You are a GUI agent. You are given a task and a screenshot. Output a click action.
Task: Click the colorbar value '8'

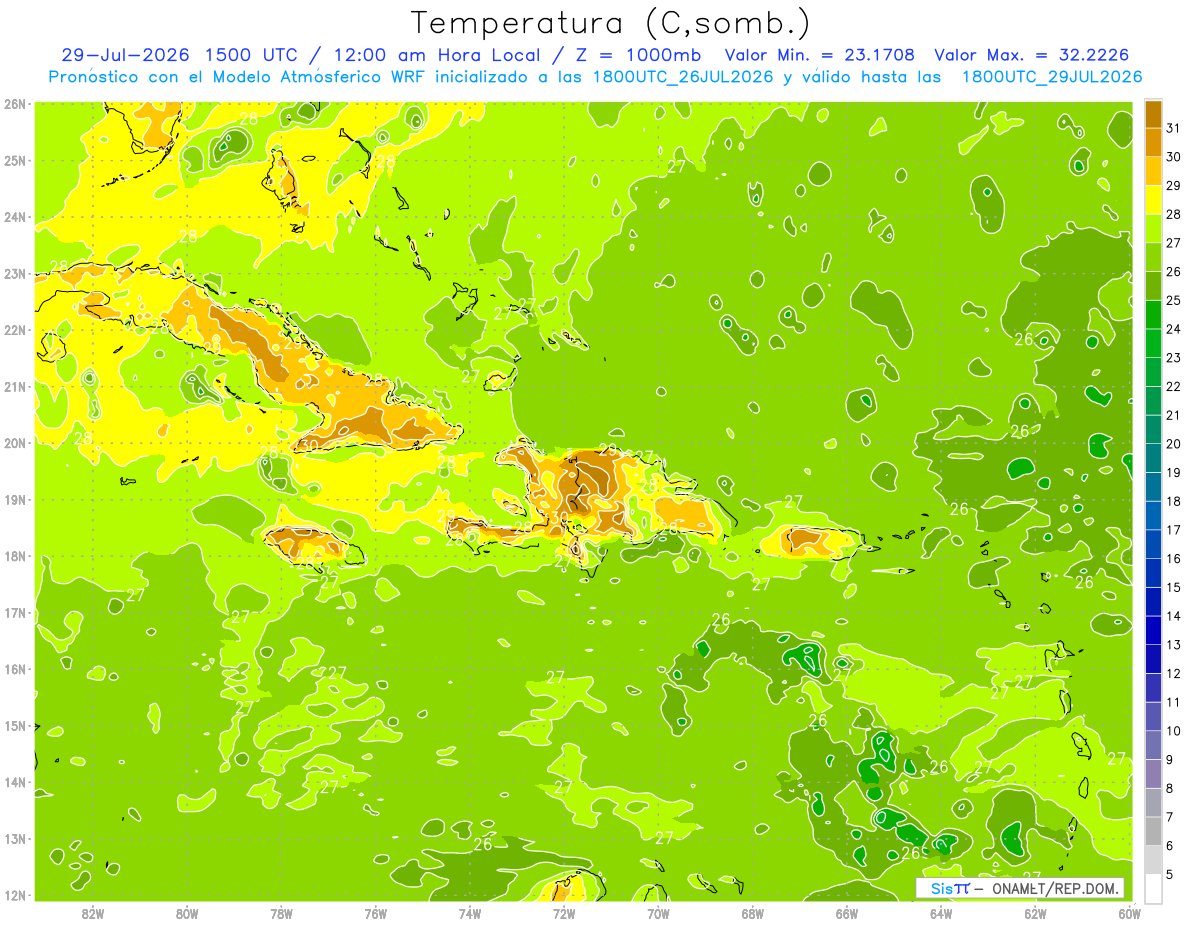(x=1170, y=788)
